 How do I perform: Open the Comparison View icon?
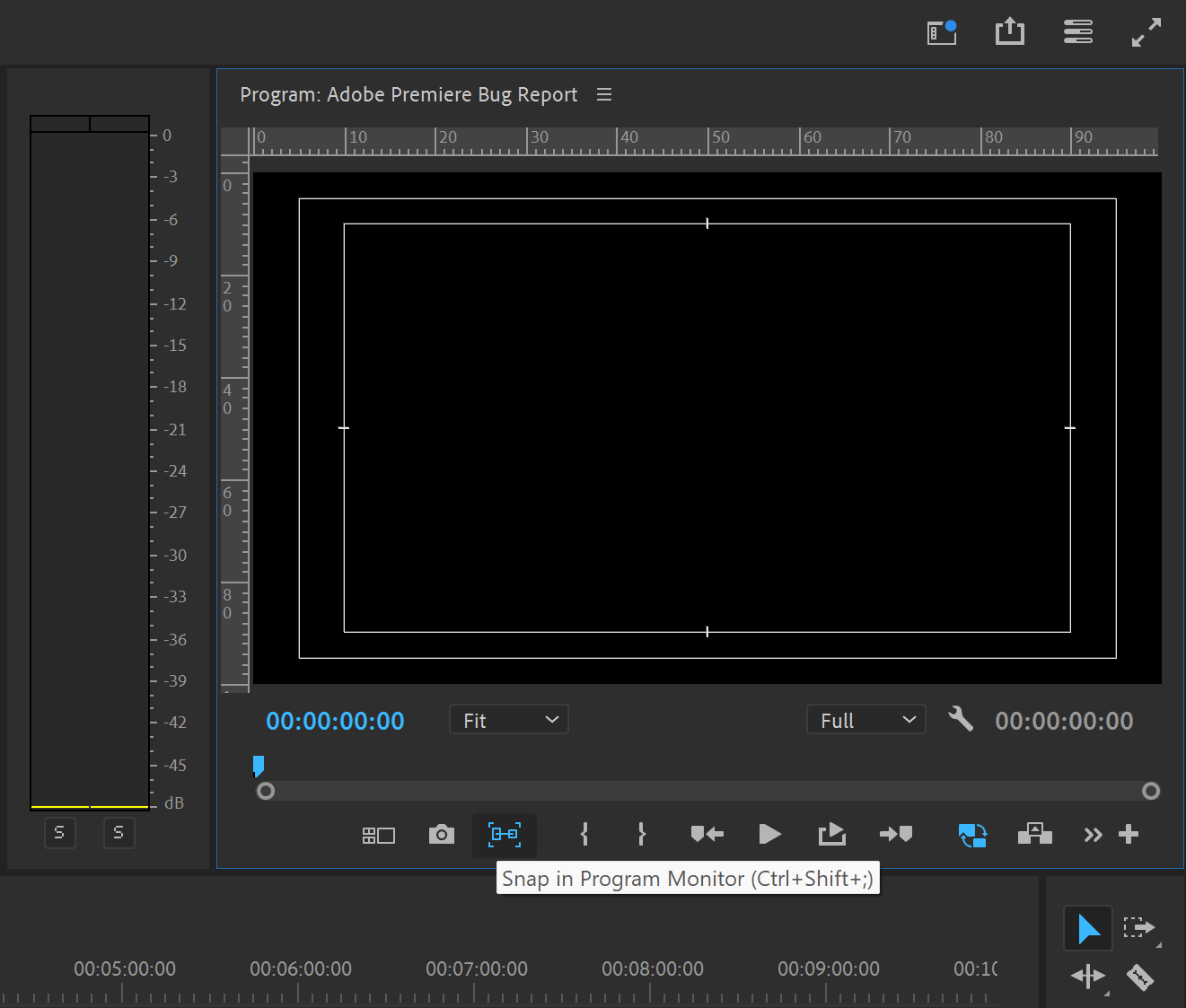[x=379, y=835]
